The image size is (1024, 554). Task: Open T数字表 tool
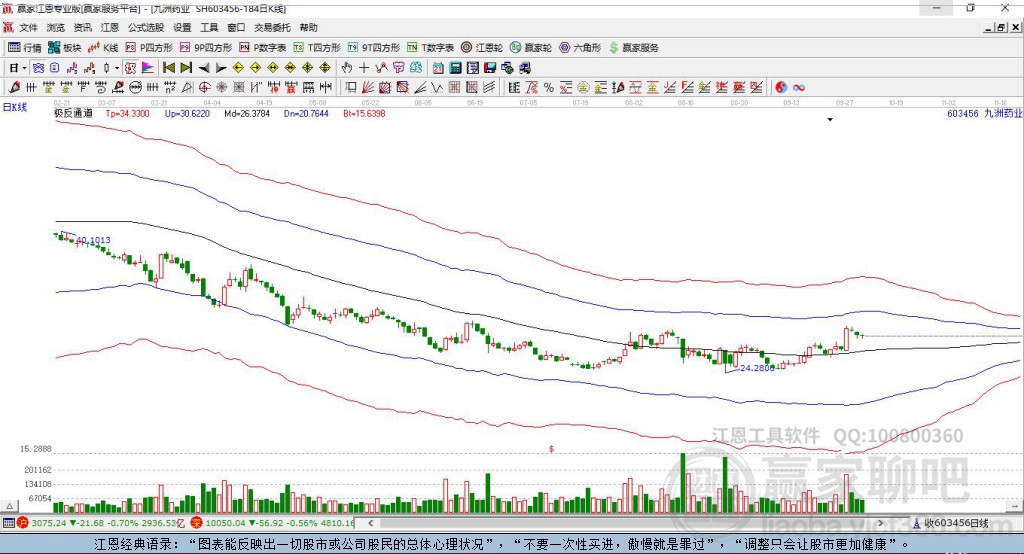click(x=430, y=48)
